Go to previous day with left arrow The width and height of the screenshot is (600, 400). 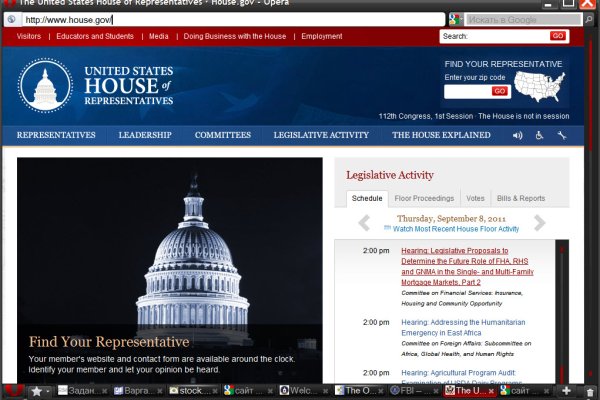(364, 223)
